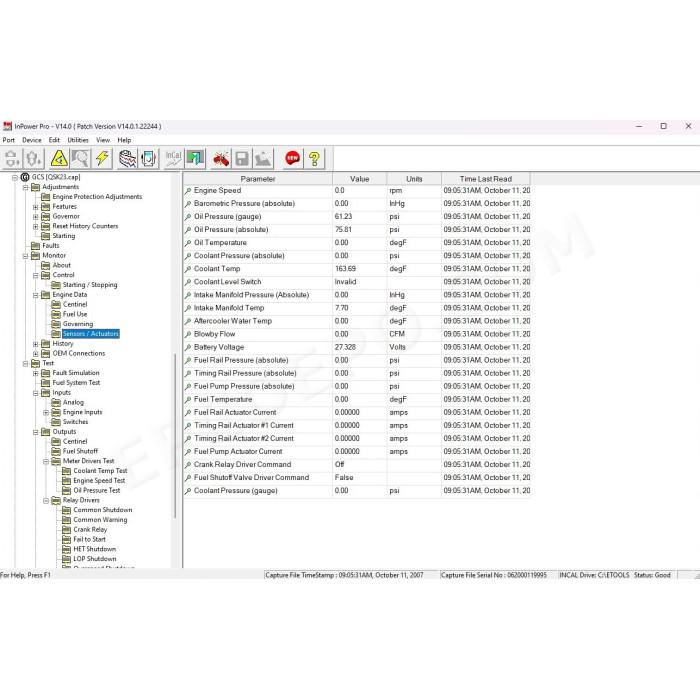Screen dimensions: 700x700
Task: Click the Parameter column header
Action: tap(258, 179)
